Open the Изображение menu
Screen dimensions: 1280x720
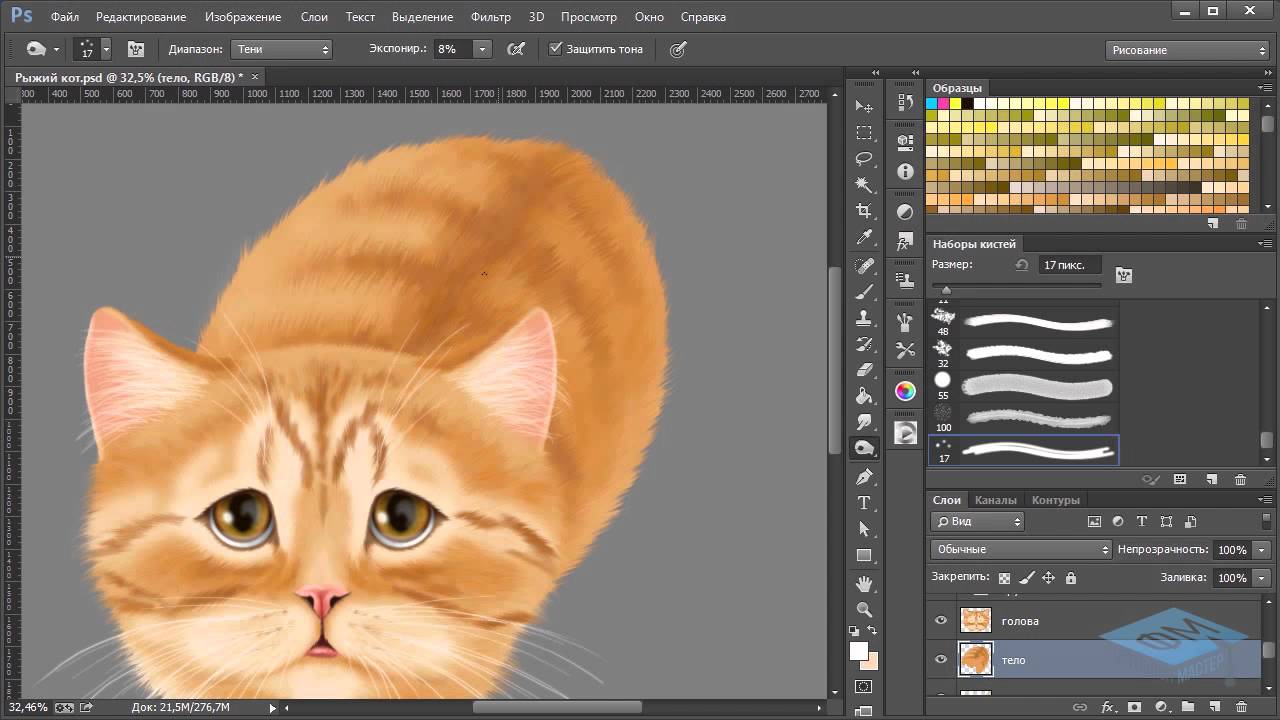tap(243, 17)
